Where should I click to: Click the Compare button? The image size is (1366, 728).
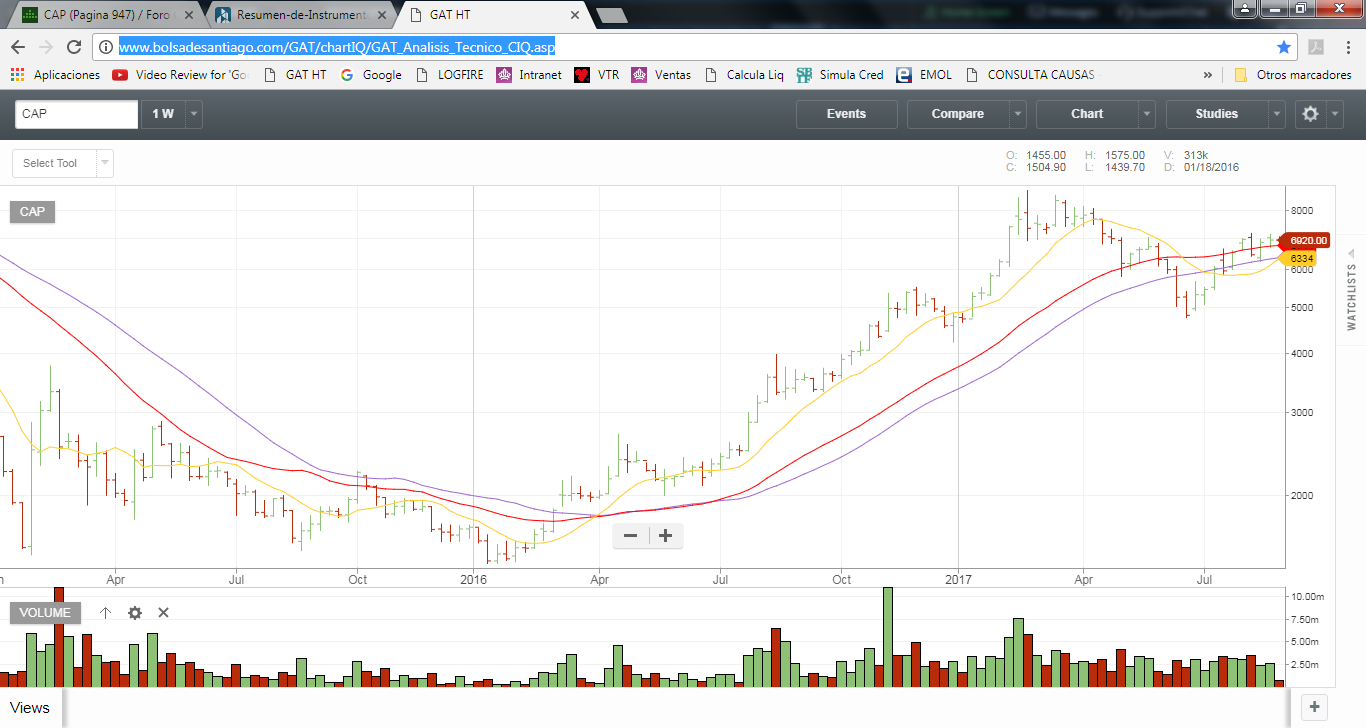[x=958, y=114]
